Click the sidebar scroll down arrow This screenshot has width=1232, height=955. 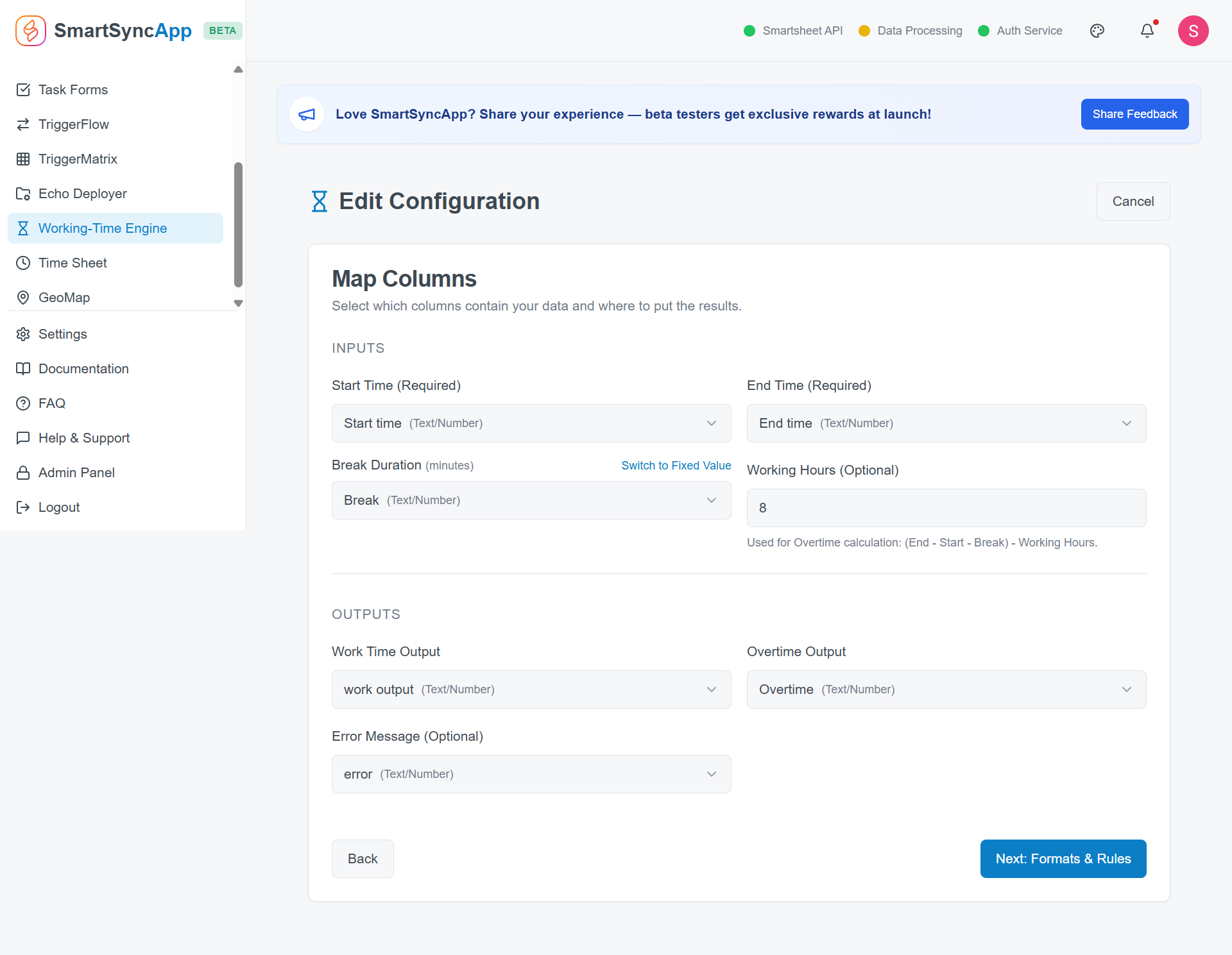(x=239, y=303)
